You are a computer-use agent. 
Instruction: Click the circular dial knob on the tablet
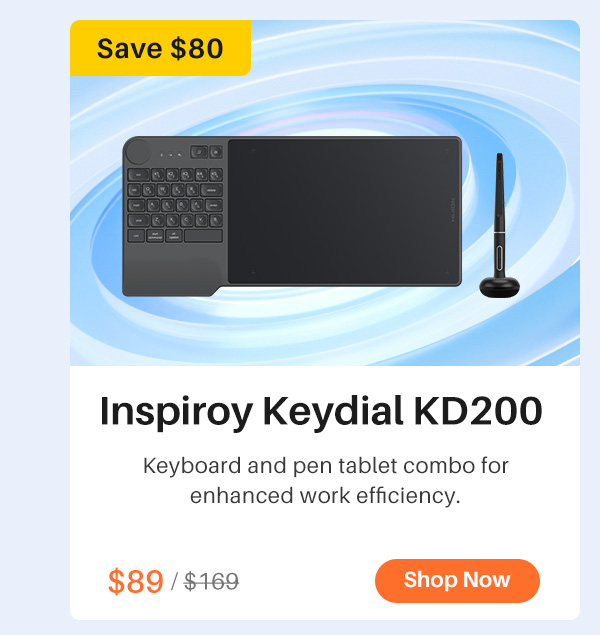138,152
